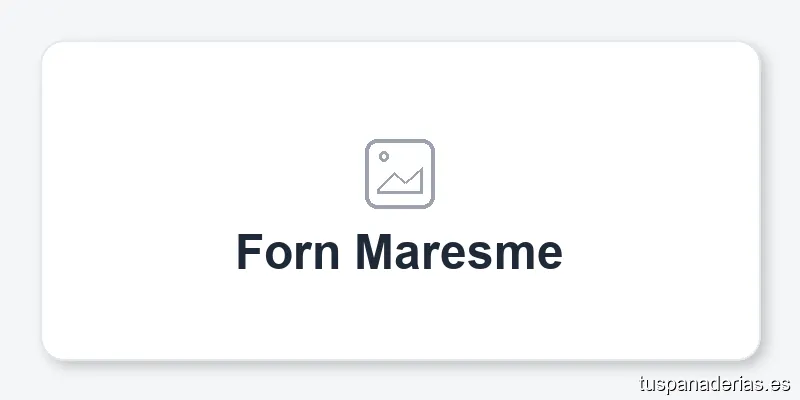
Task: Click the image placeholder icon
Action: pyautogui.click(x=399, y=174)
